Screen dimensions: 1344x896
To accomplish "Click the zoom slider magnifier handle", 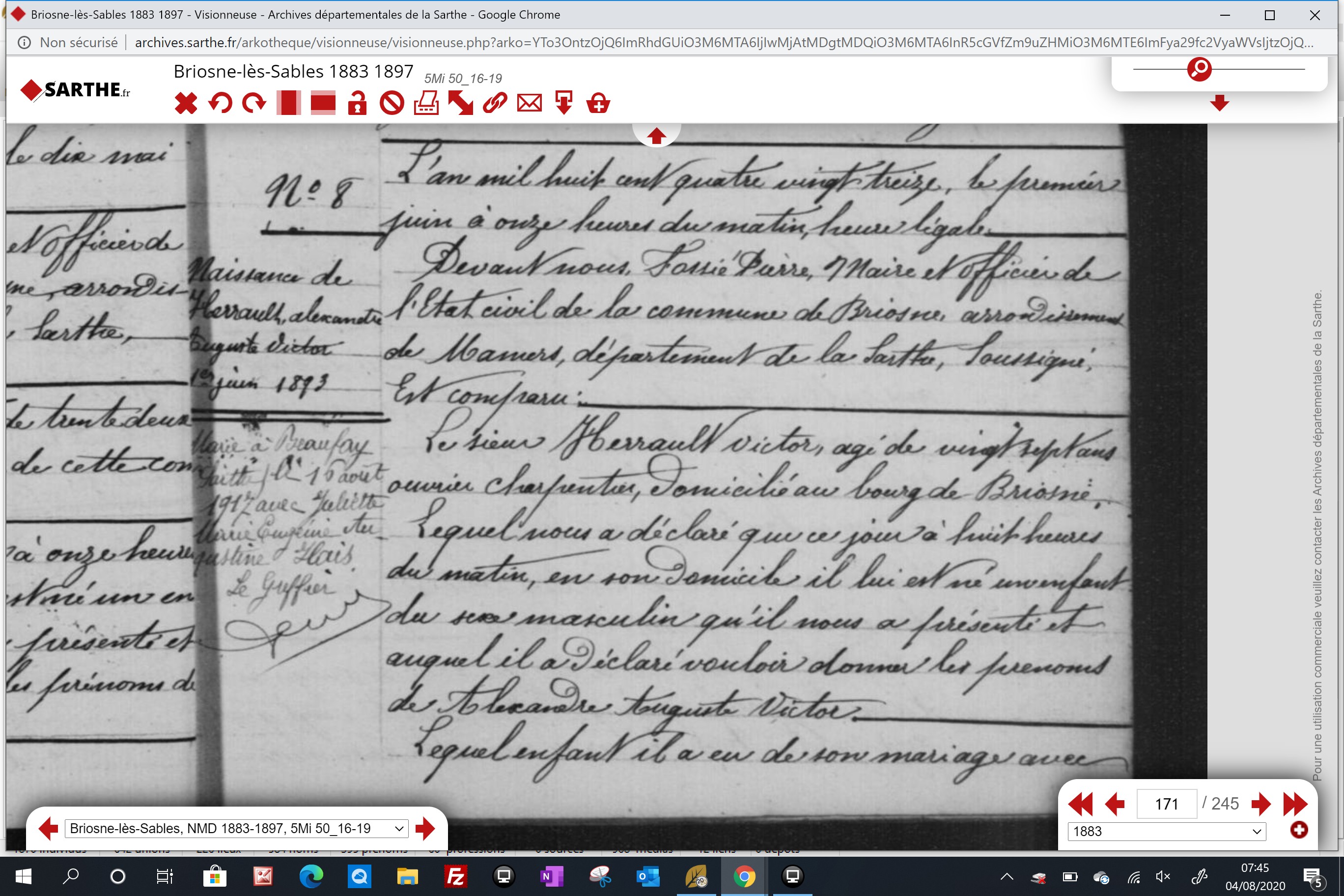I will coord(1199,69).
